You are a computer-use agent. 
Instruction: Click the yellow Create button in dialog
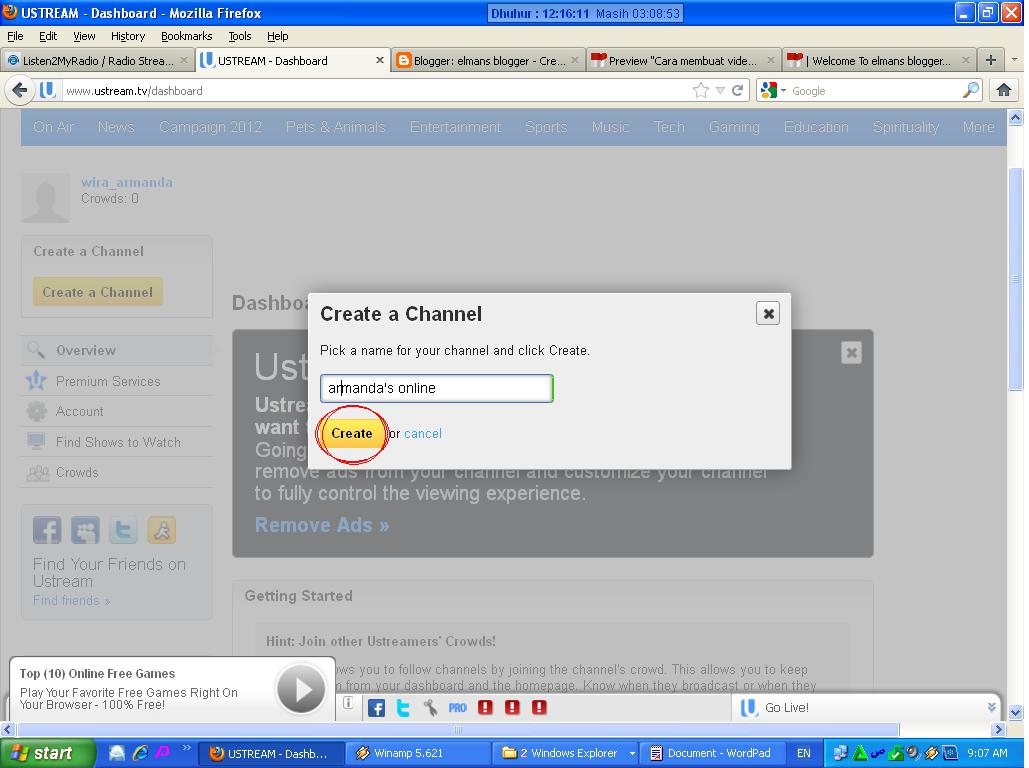352,433
